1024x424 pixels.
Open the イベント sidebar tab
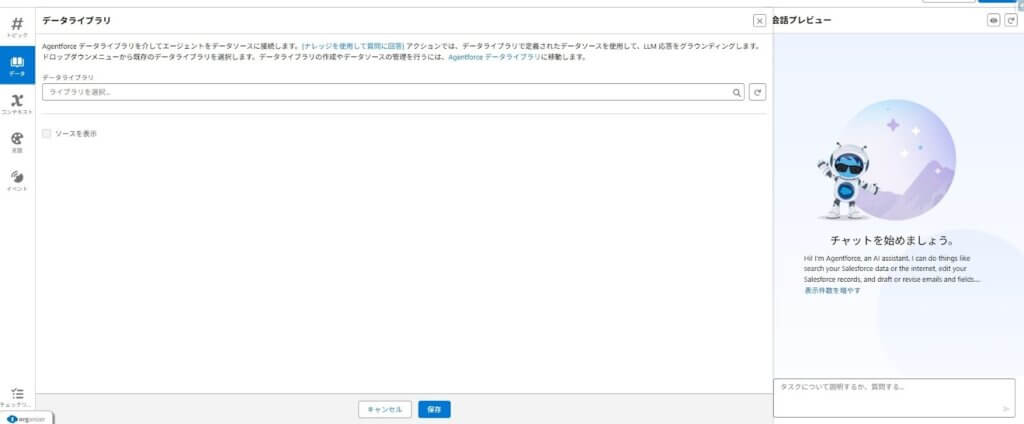17,180
